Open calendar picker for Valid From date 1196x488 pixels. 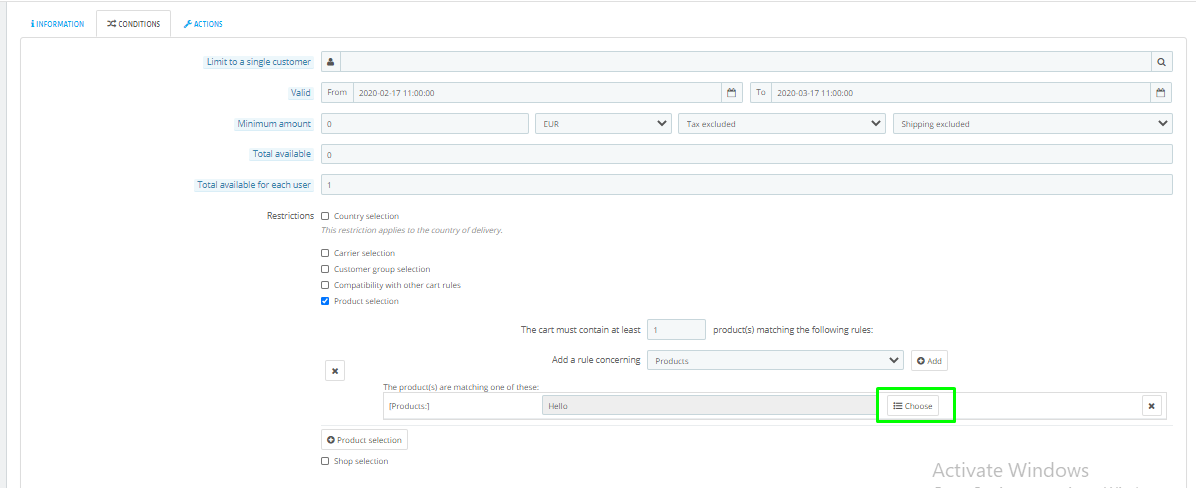click(x=731, y=92)
